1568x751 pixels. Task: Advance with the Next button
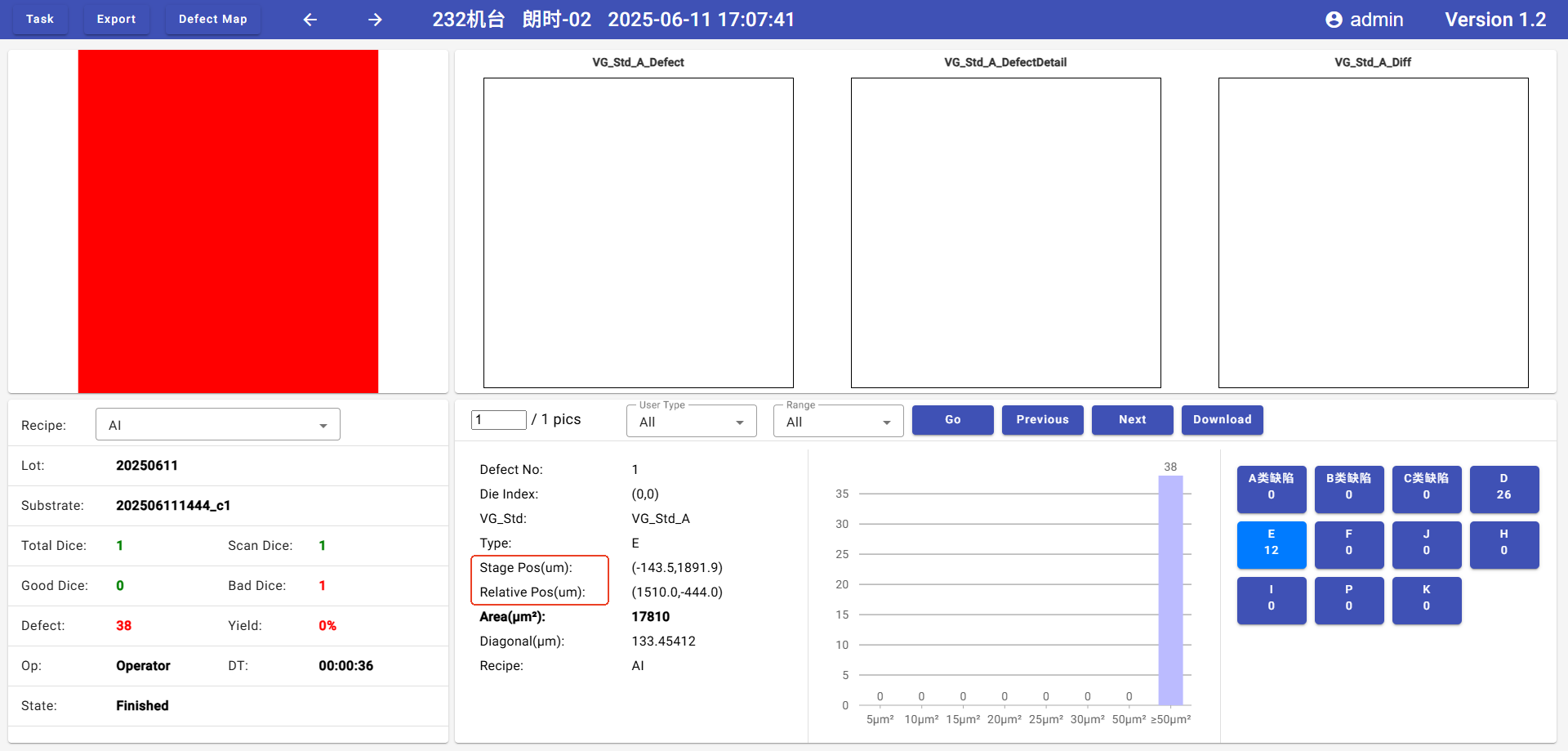tap(1132, 420)
